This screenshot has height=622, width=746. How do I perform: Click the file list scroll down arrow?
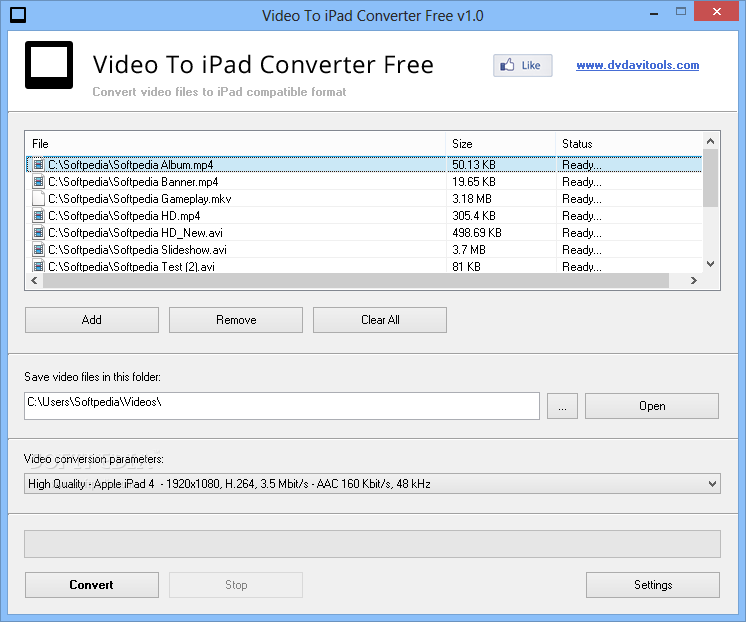[x=710, y=264]
